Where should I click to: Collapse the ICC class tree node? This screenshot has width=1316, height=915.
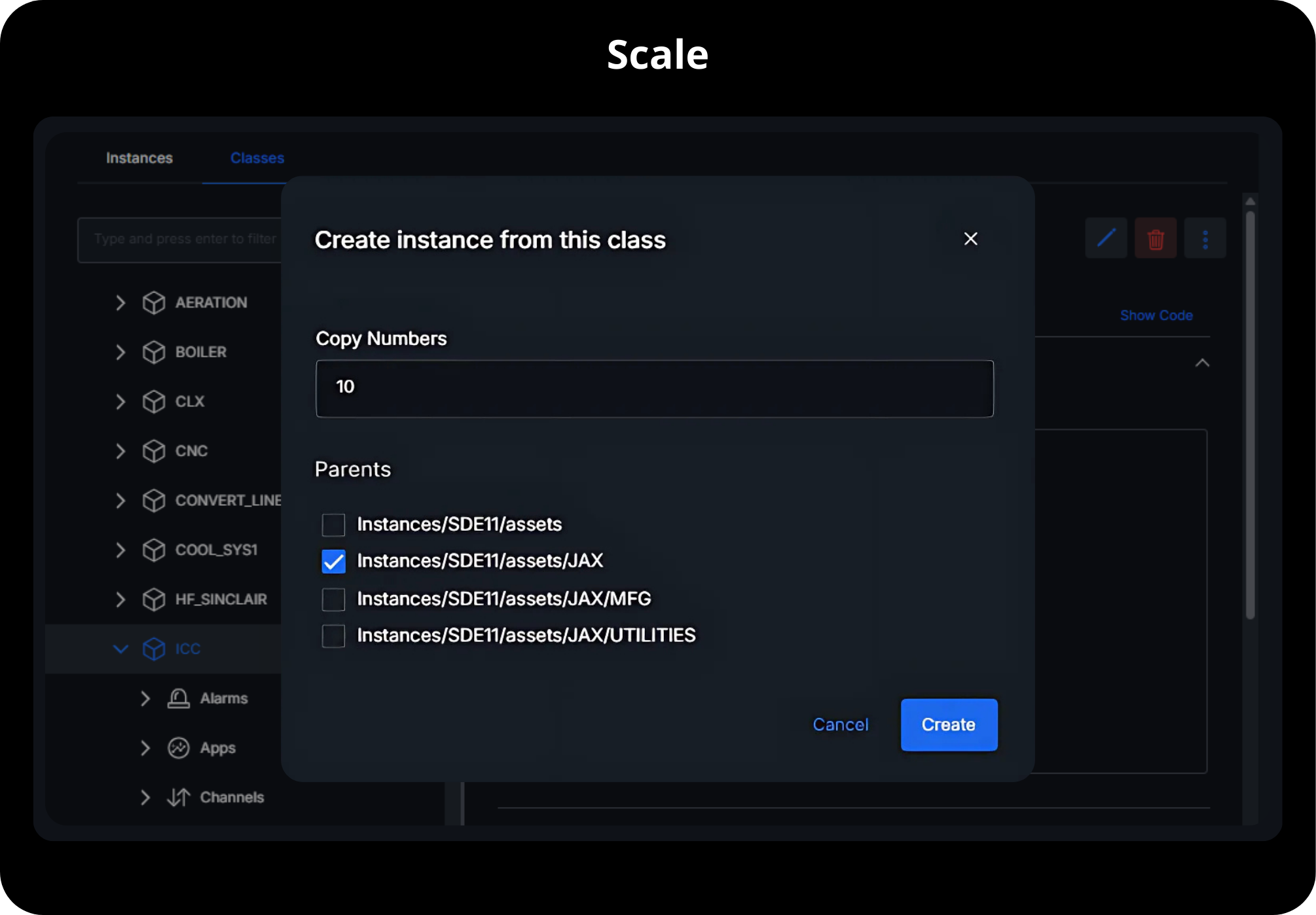pyautogui.click(x=120, y=649)
